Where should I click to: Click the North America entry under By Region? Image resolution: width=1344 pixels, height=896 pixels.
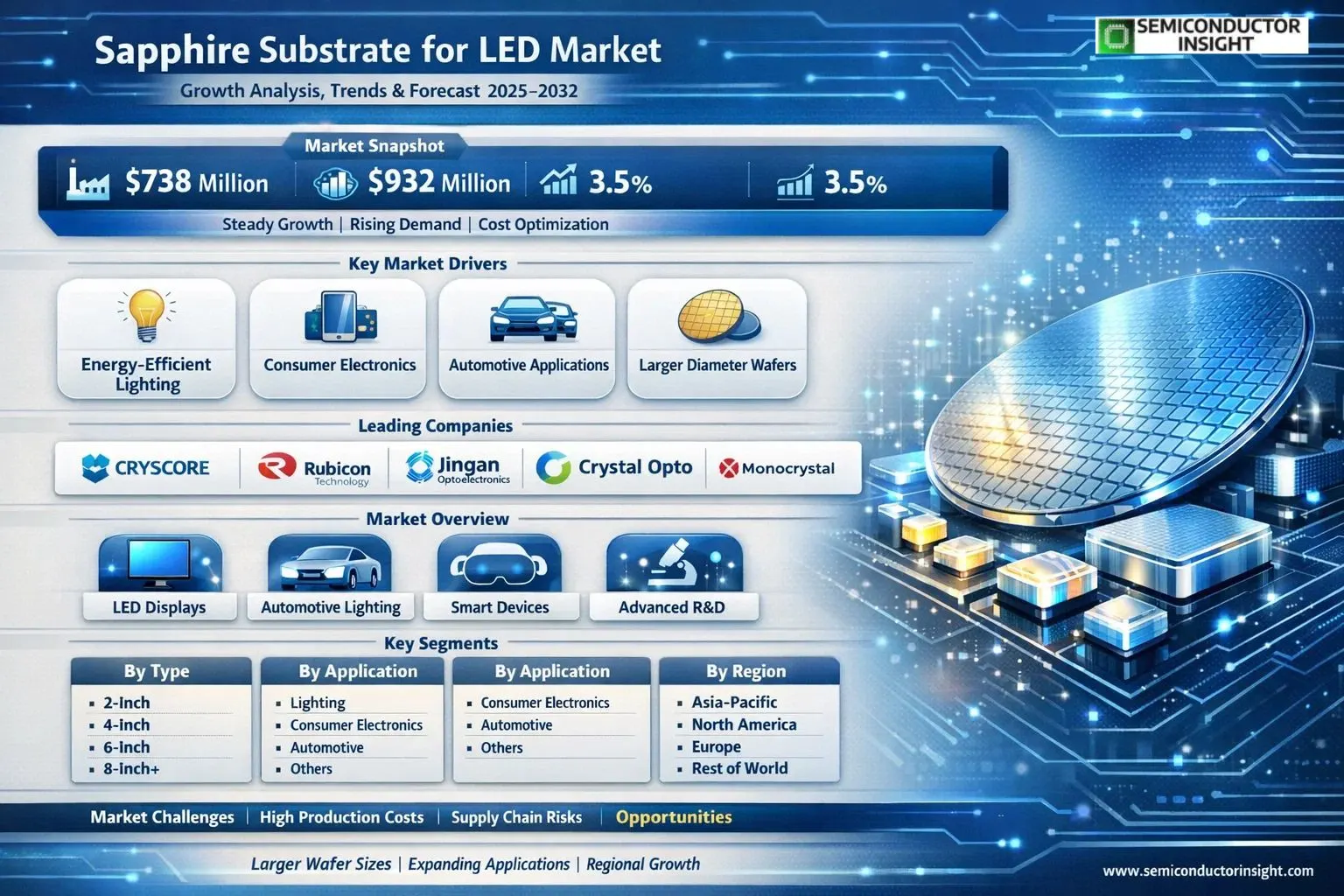(744, 724)
